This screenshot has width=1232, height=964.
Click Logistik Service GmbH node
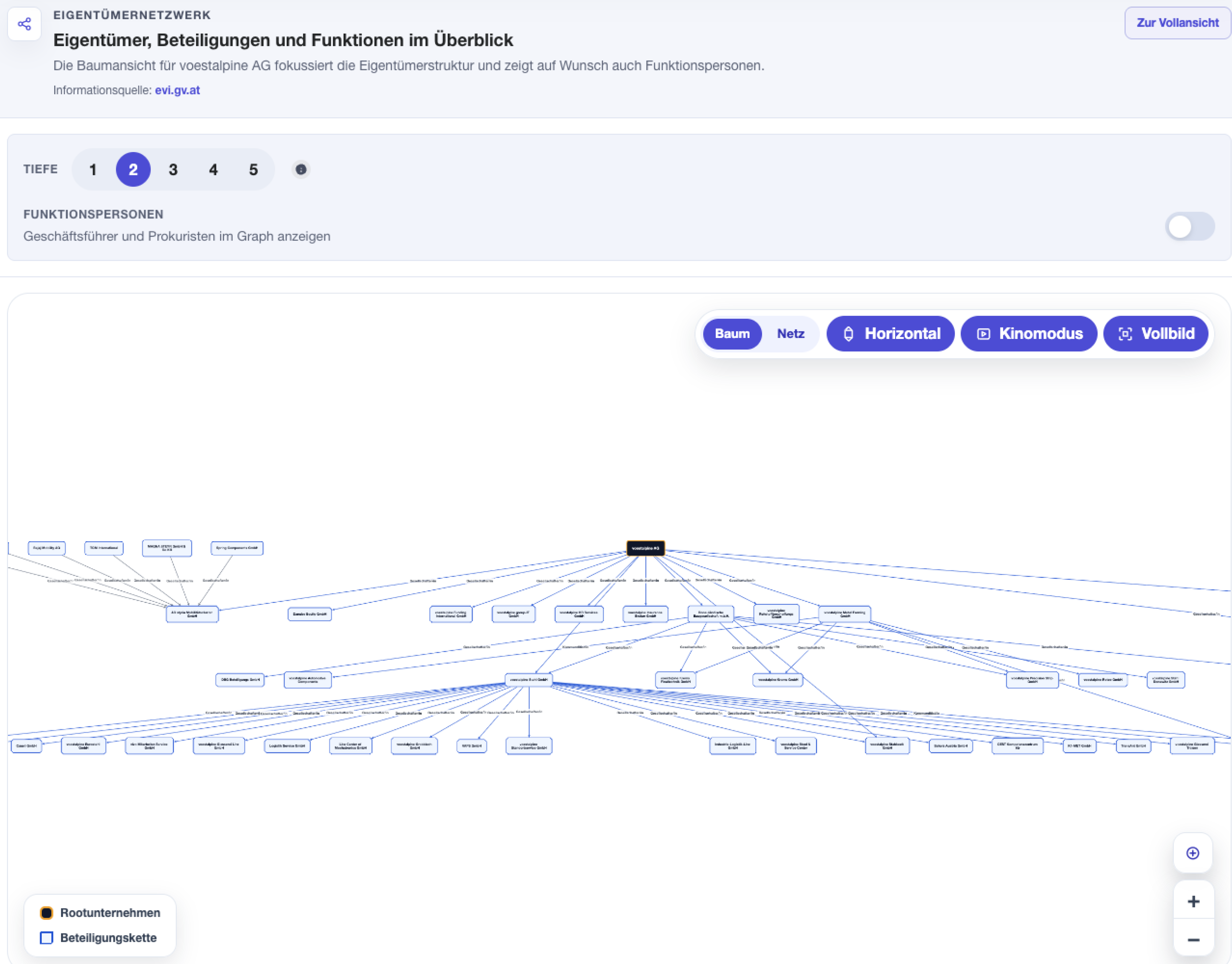click(x=287, y=746)
